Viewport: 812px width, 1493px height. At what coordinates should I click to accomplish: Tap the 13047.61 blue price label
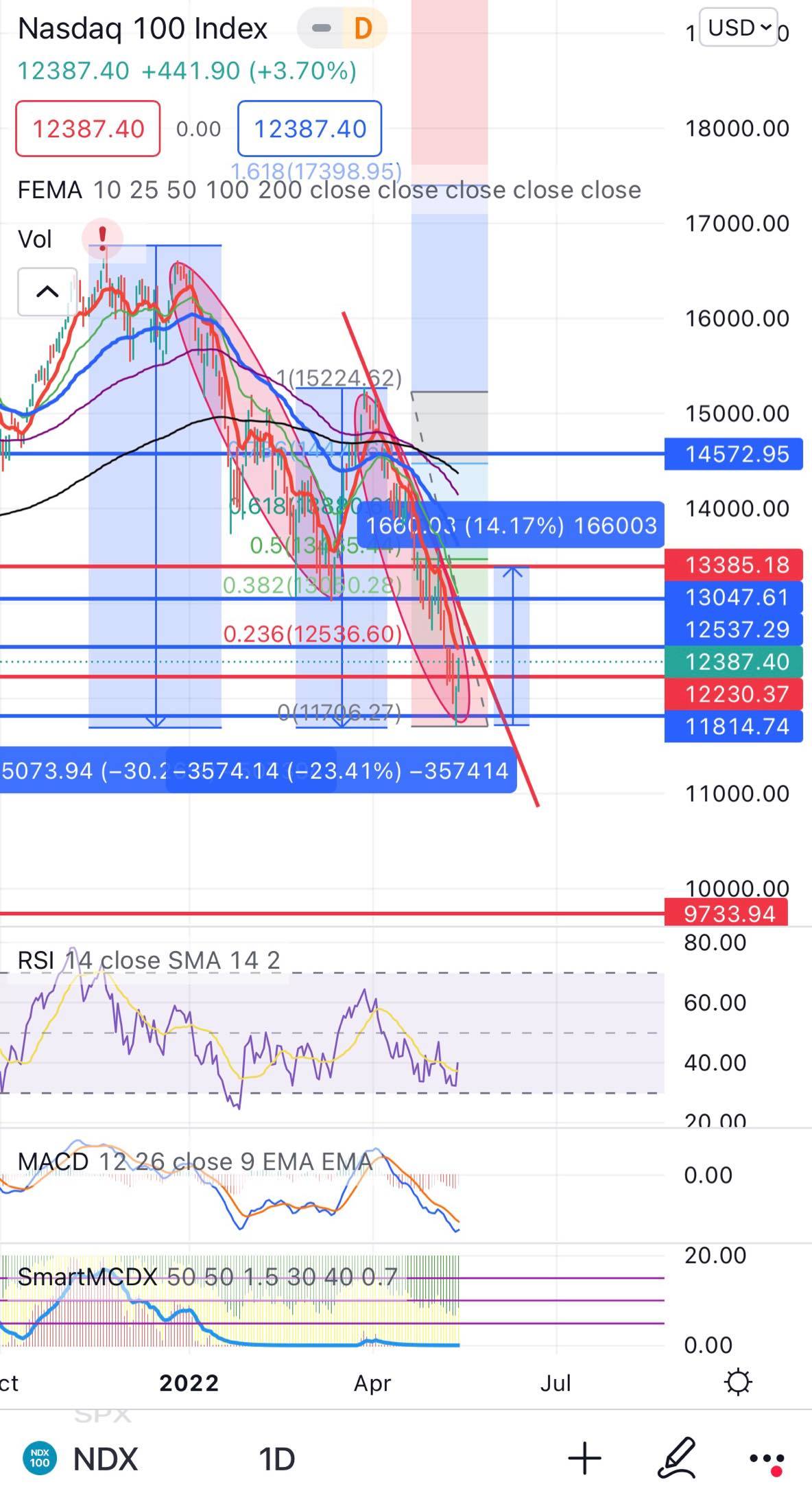(734, 598)
